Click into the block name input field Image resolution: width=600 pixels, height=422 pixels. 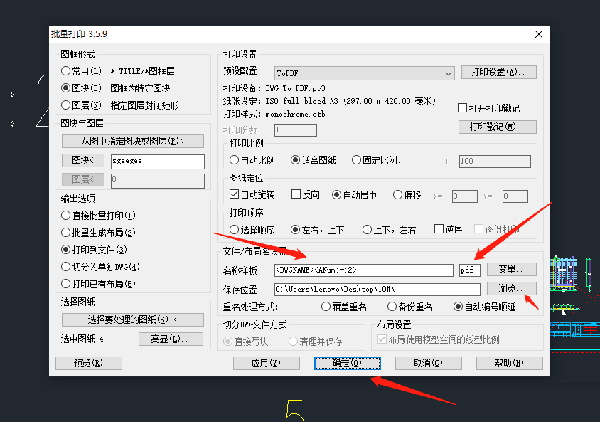pyautogui.click(x=158, y=161)
